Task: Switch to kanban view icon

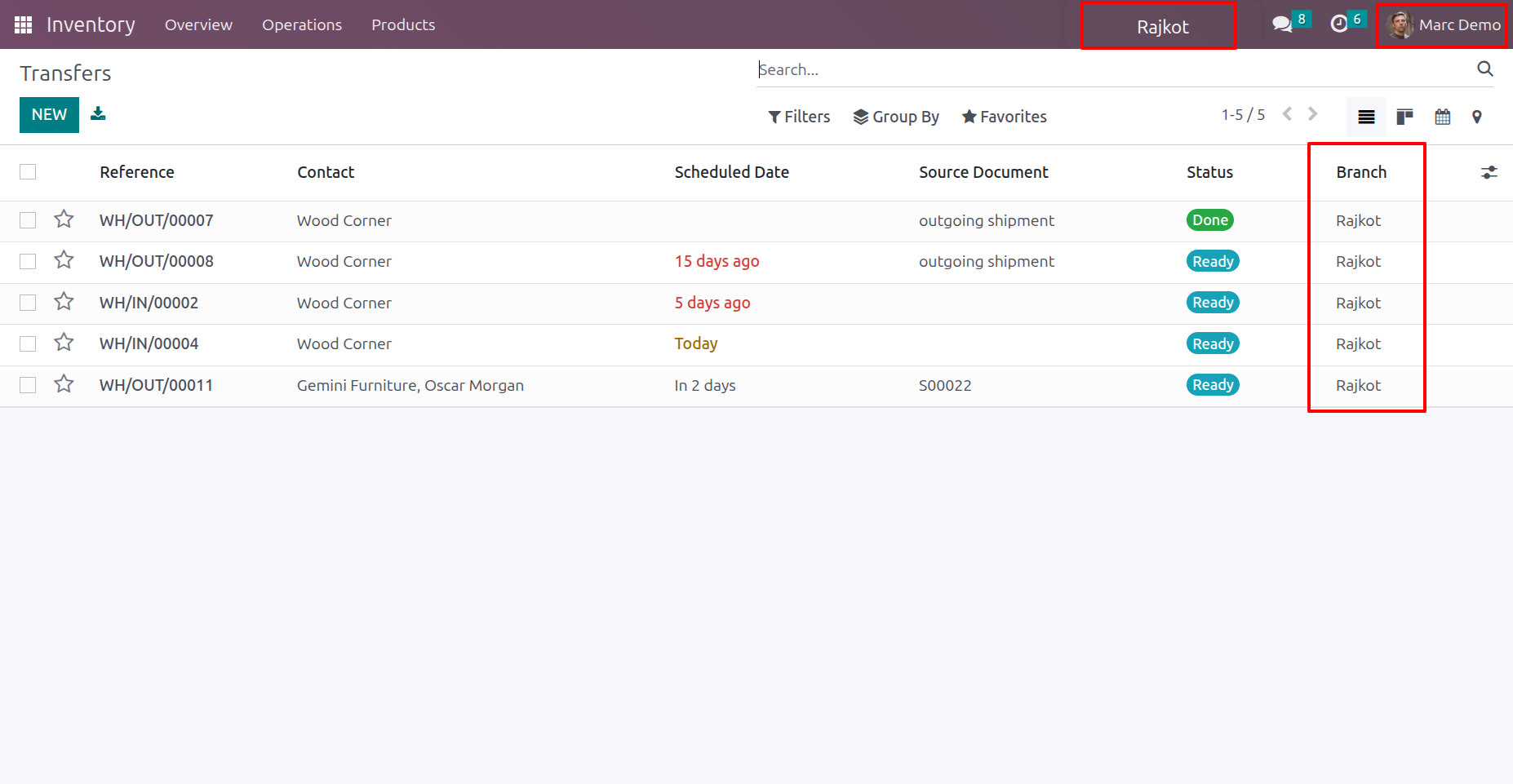Action: point(1404,117)
